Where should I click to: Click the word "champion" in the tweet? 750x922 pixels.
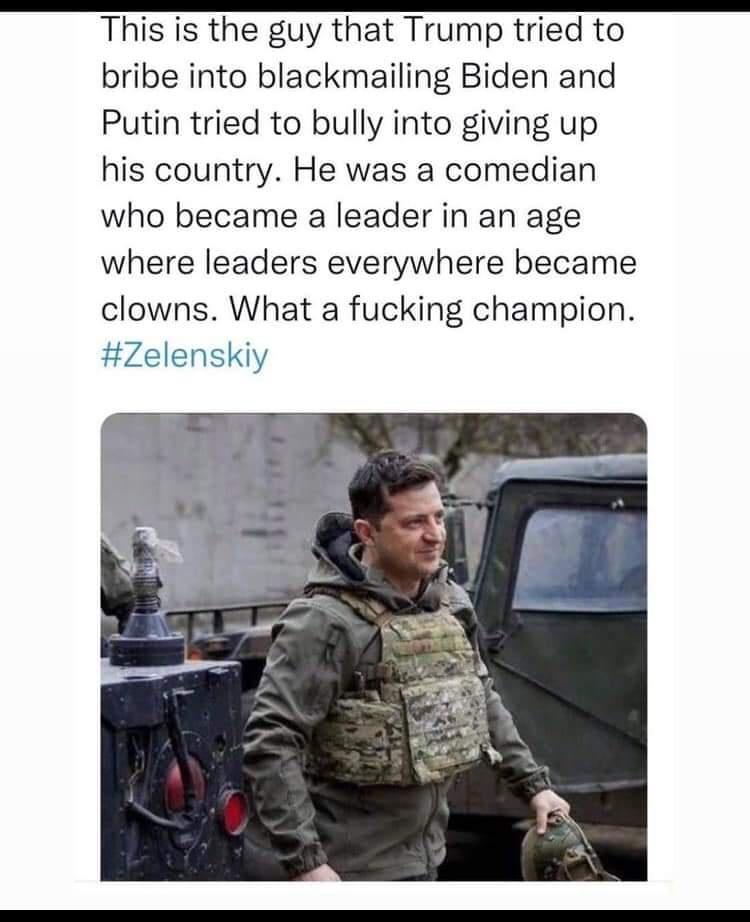pos(549,310)
